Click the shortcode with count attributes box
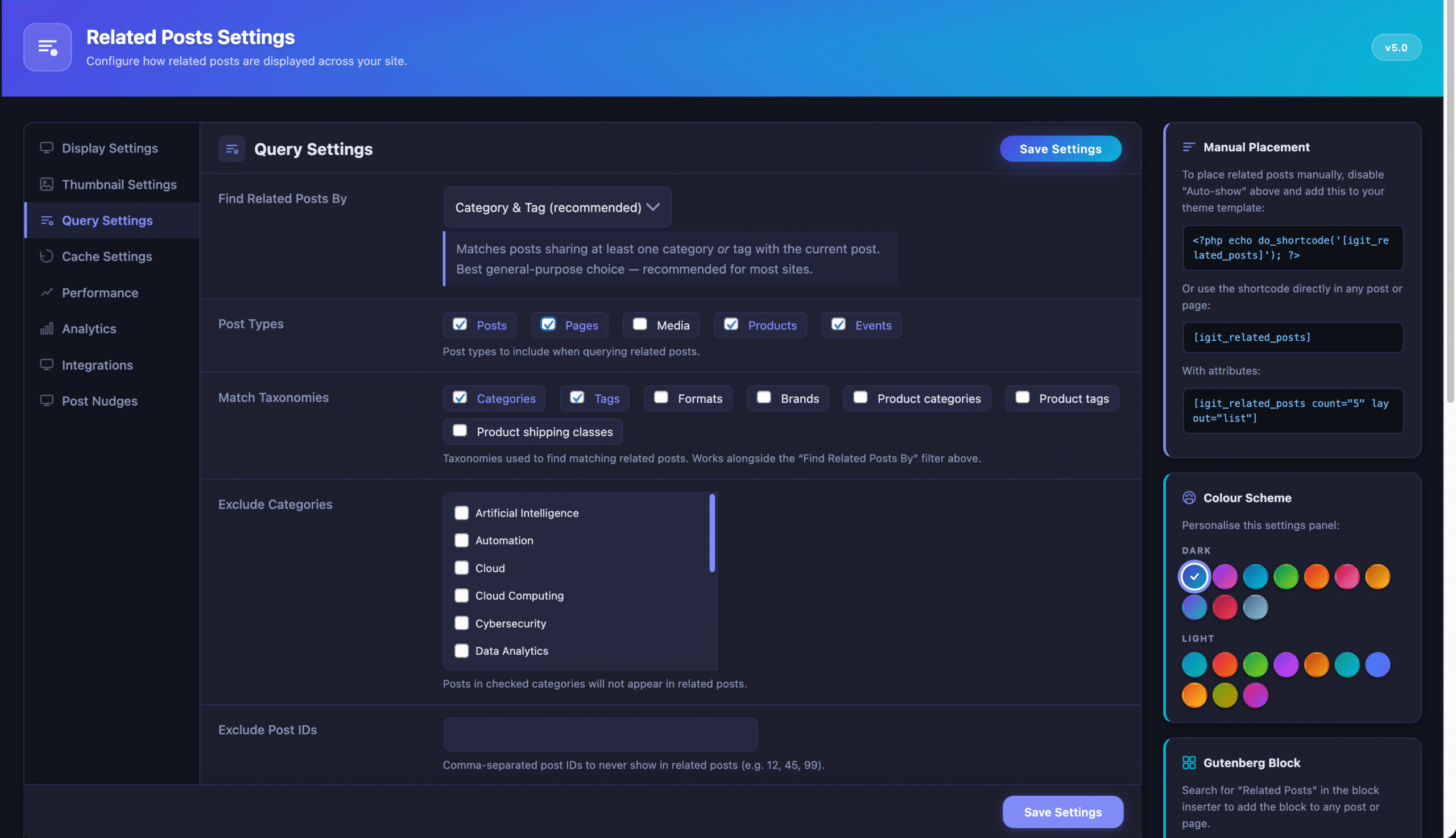Screen dimensions: 1456x838 (1293, 411)
